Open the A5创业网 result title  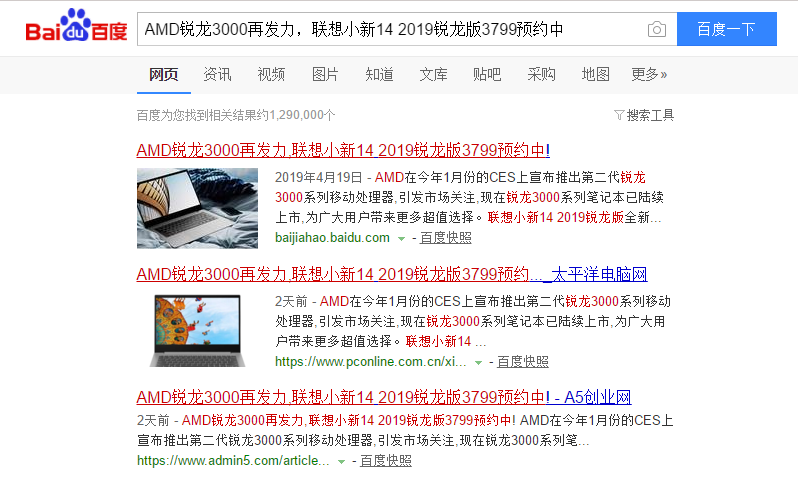click(384, 397)
